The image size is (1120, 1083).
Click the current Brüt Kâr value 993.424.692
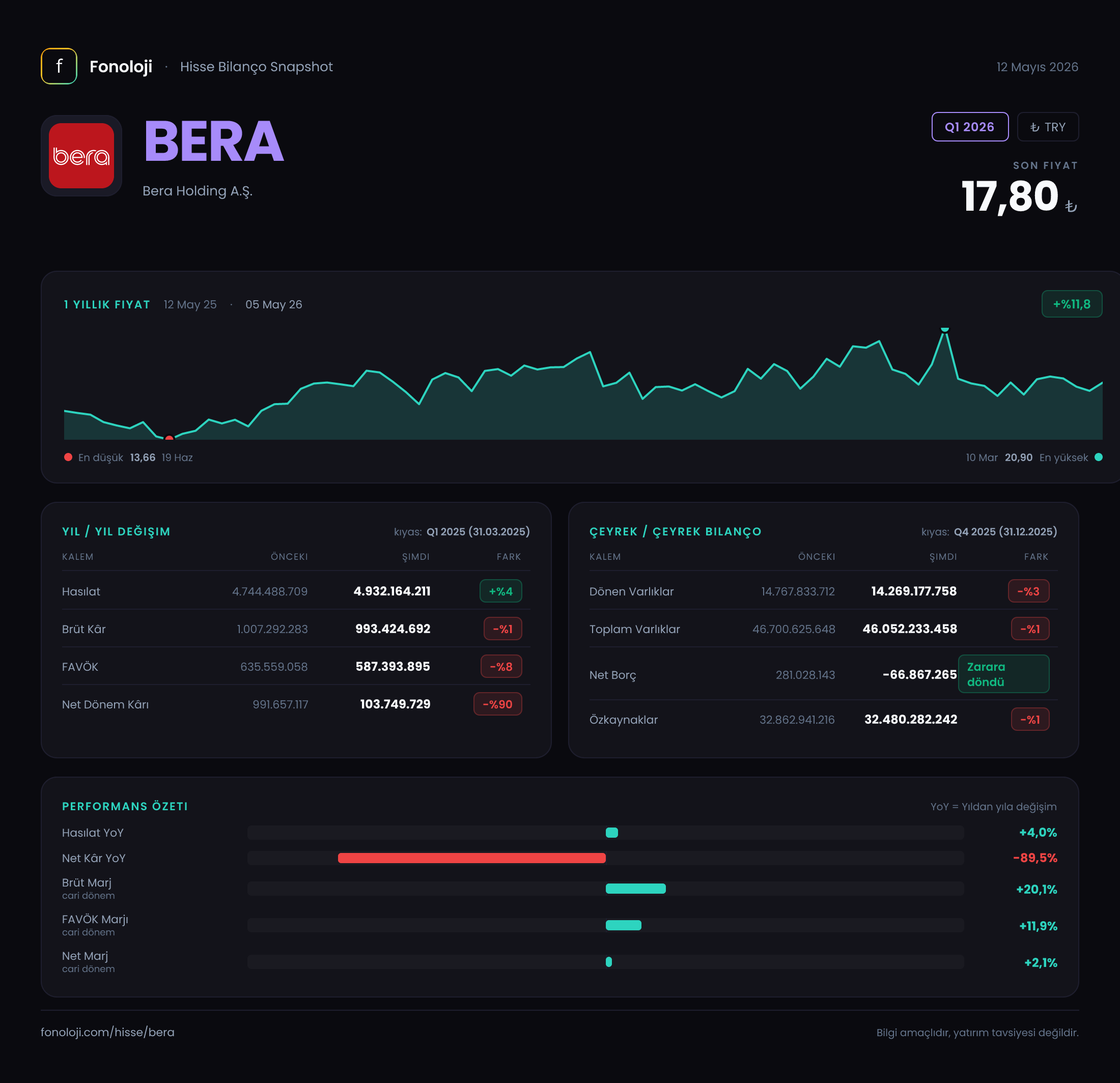[393, 629]
